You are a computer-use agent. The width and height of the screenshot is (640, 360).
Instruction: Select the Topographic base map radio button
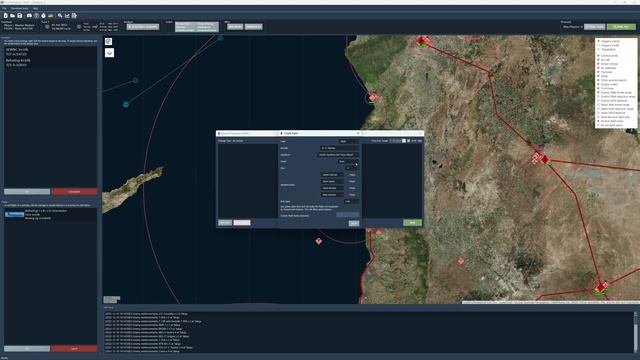click(598, 49)
